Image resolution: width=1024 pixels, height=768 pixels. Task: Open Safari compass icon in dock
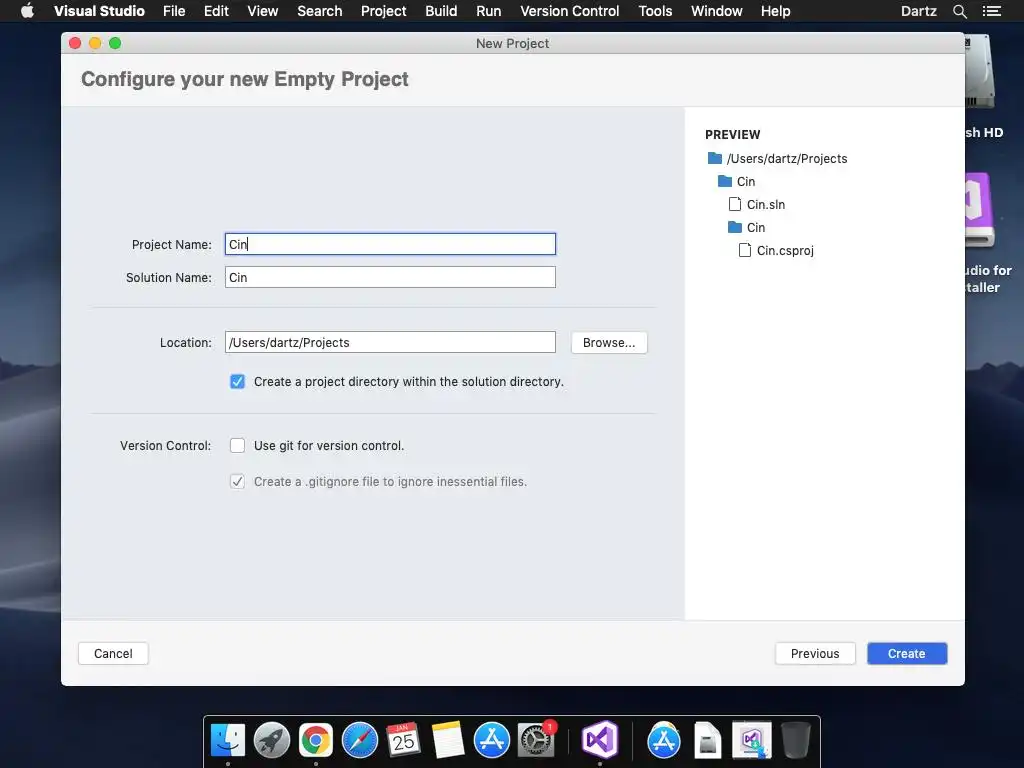pyautogui.click(x=360, y=740)
